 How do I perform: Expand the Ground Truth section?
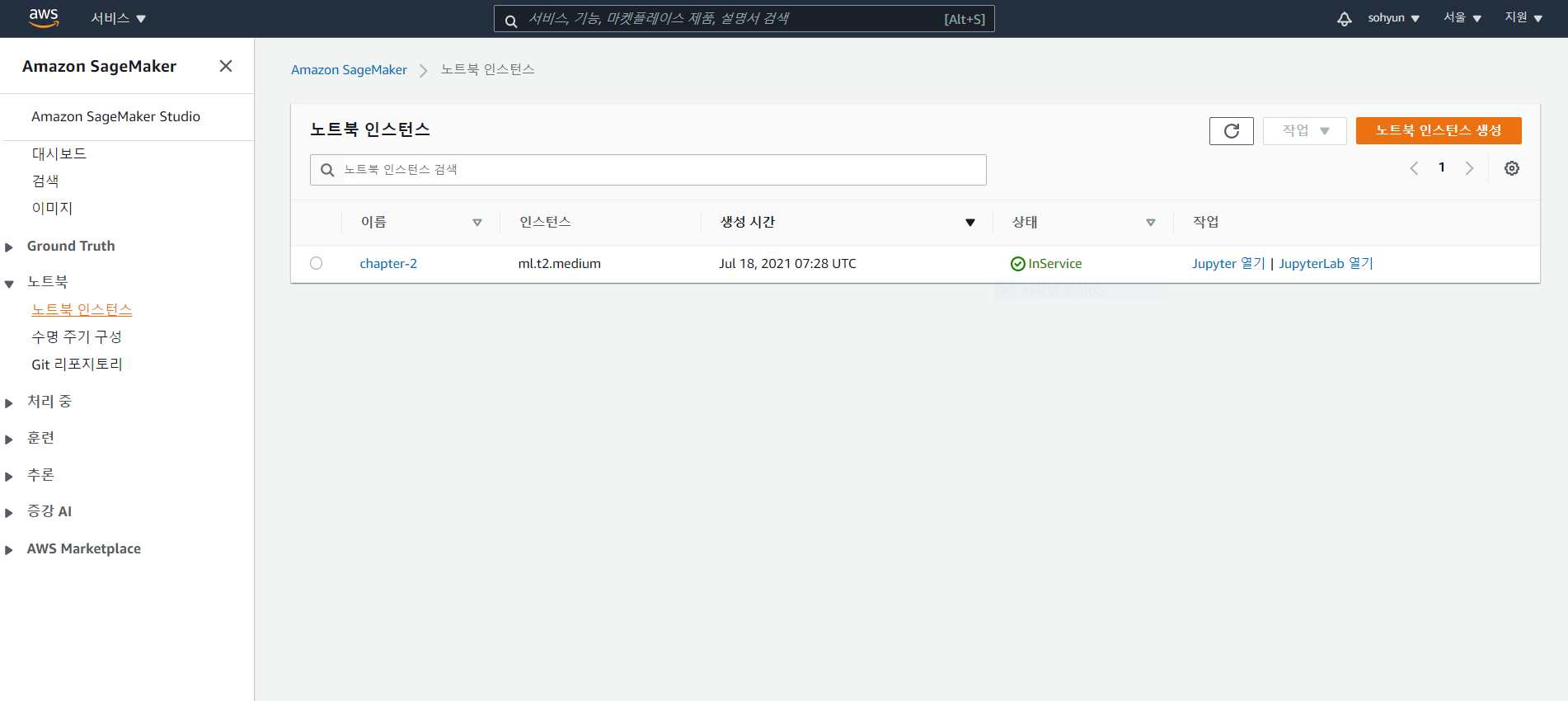point(9,247)
